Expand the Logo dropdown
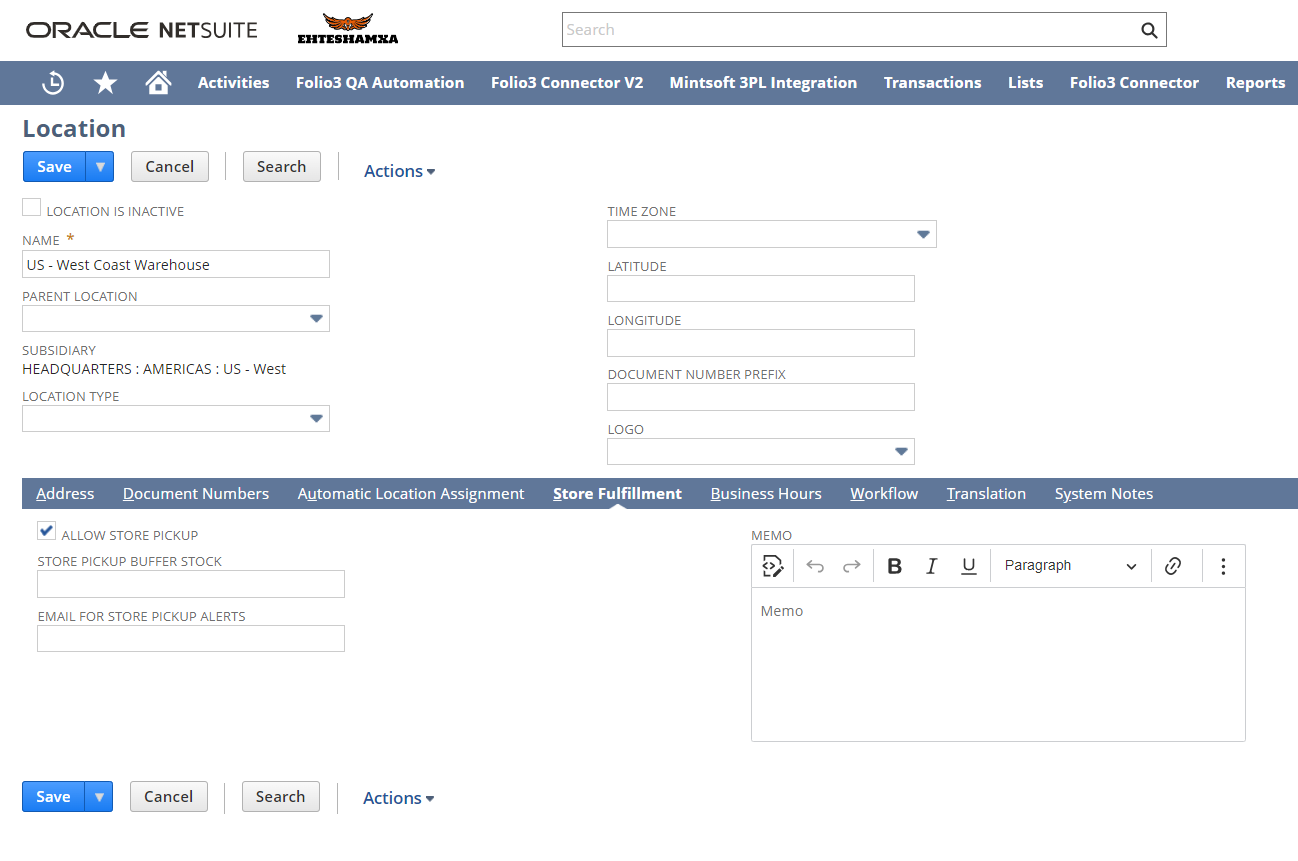Image resolution: width=1298 pixels, height=861 pixels. (901, 452)
